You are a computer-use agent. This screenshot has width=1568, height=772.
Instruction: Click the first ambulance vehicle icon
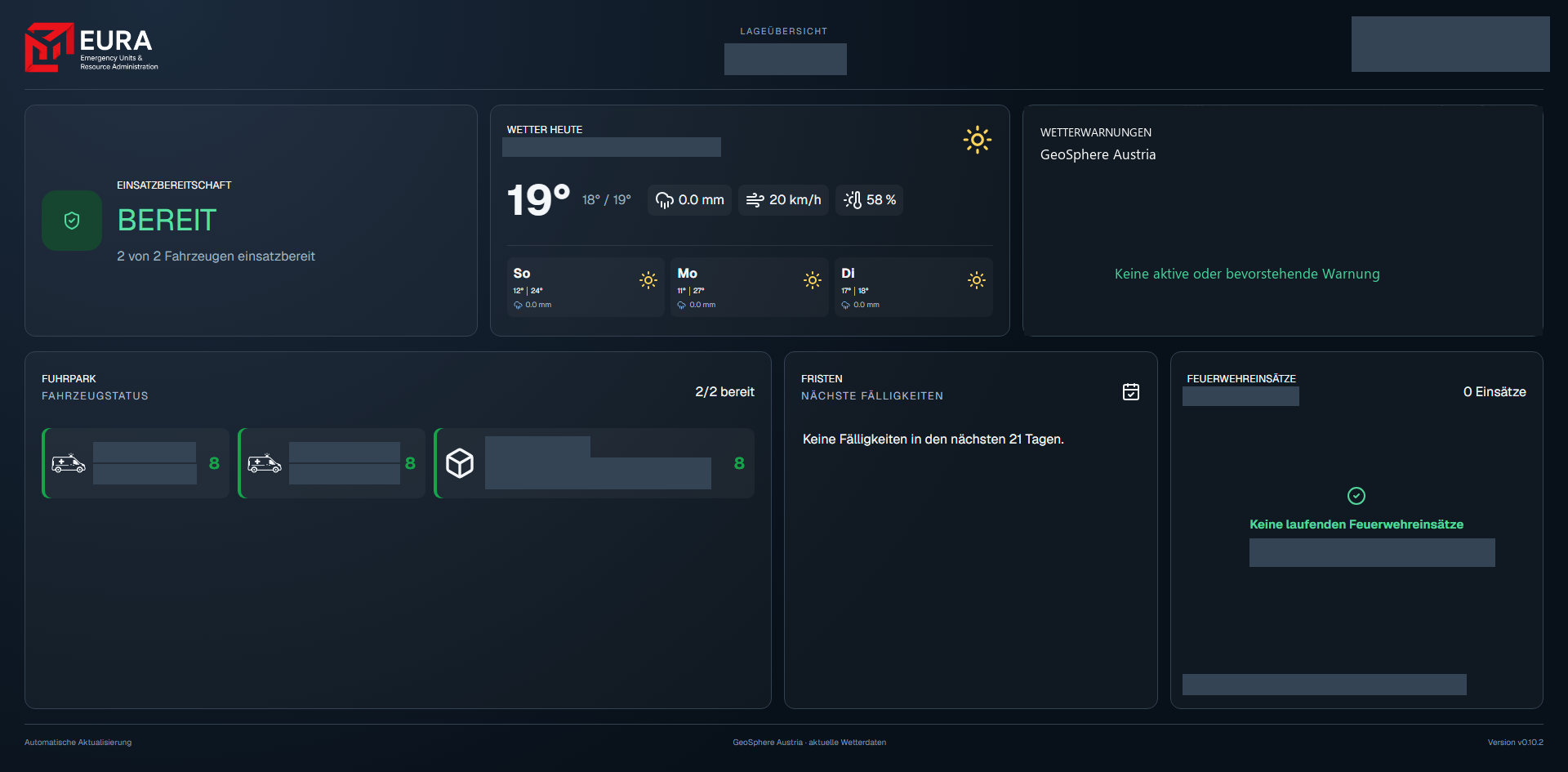pos(69,463)
